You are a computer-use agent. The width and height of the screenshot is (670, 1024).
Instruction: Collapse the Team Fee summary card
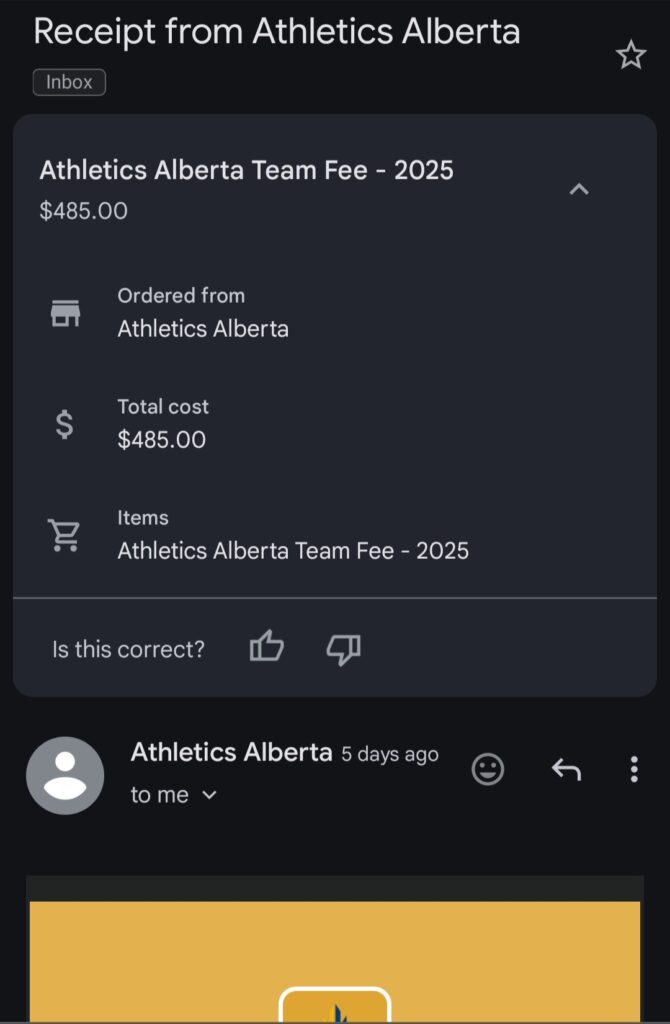click(x=579, y=189)
